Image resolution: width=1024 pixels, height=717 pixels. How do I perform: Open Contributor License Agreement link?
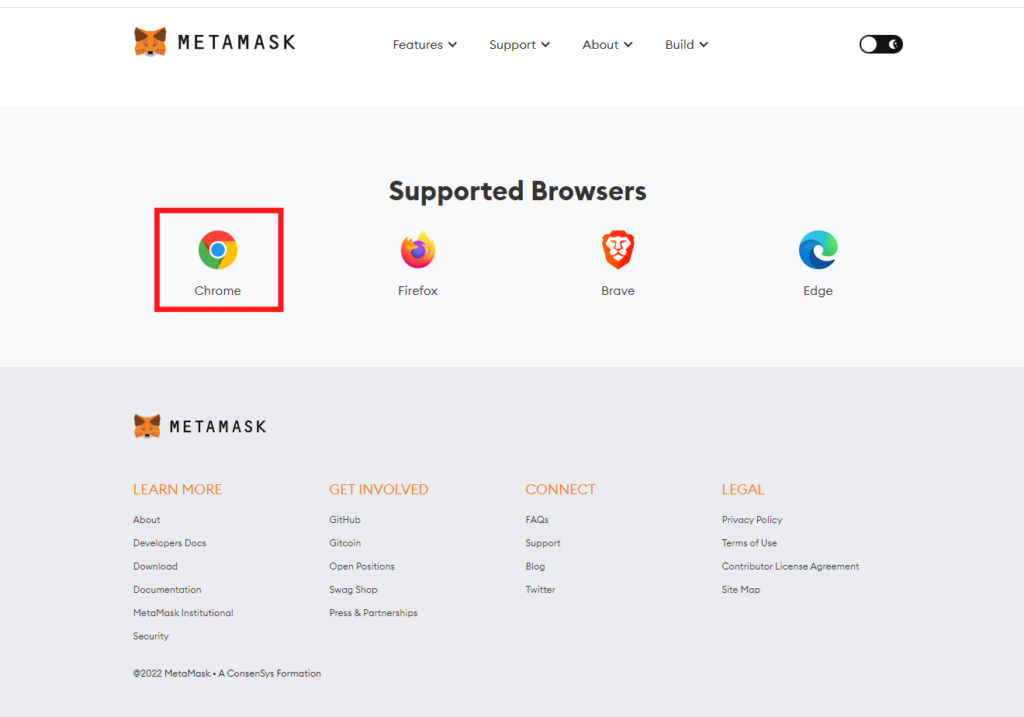(790, 566)
